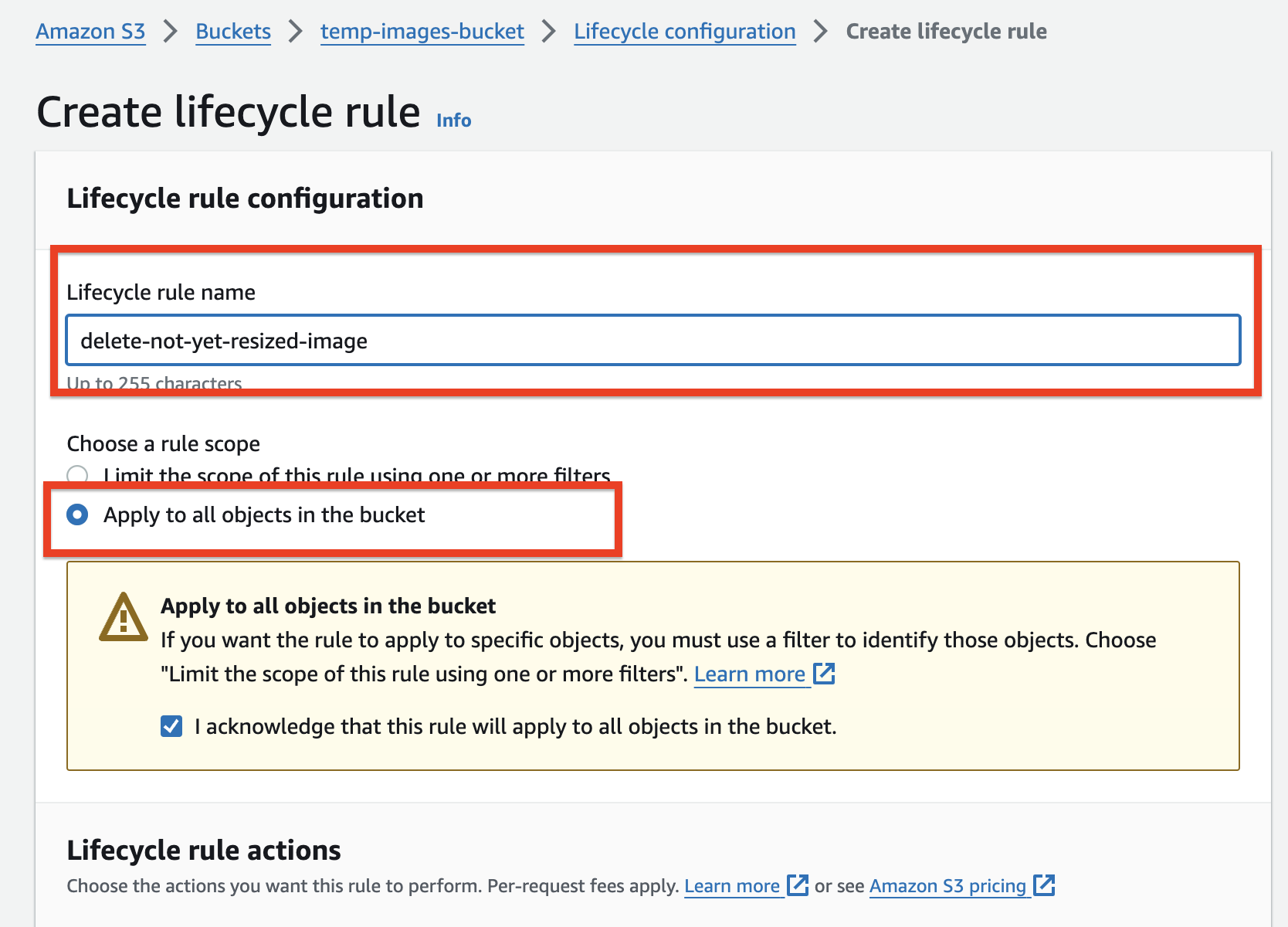Return to Lifecycle configuration breadcrumb
This screenshot has height=927, width=1288.
[x=685, y=32]
